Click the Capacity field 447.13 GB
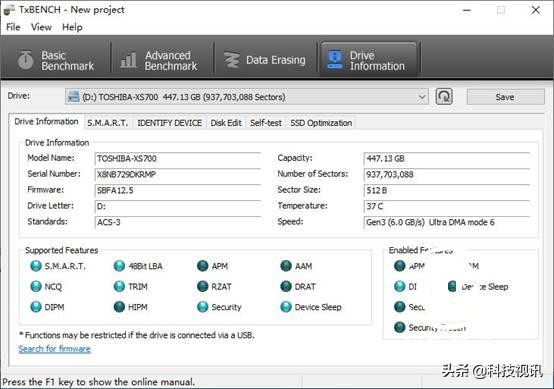Viewport: 554px width, 389px height. pyautogui.click(x=447, y=158)
